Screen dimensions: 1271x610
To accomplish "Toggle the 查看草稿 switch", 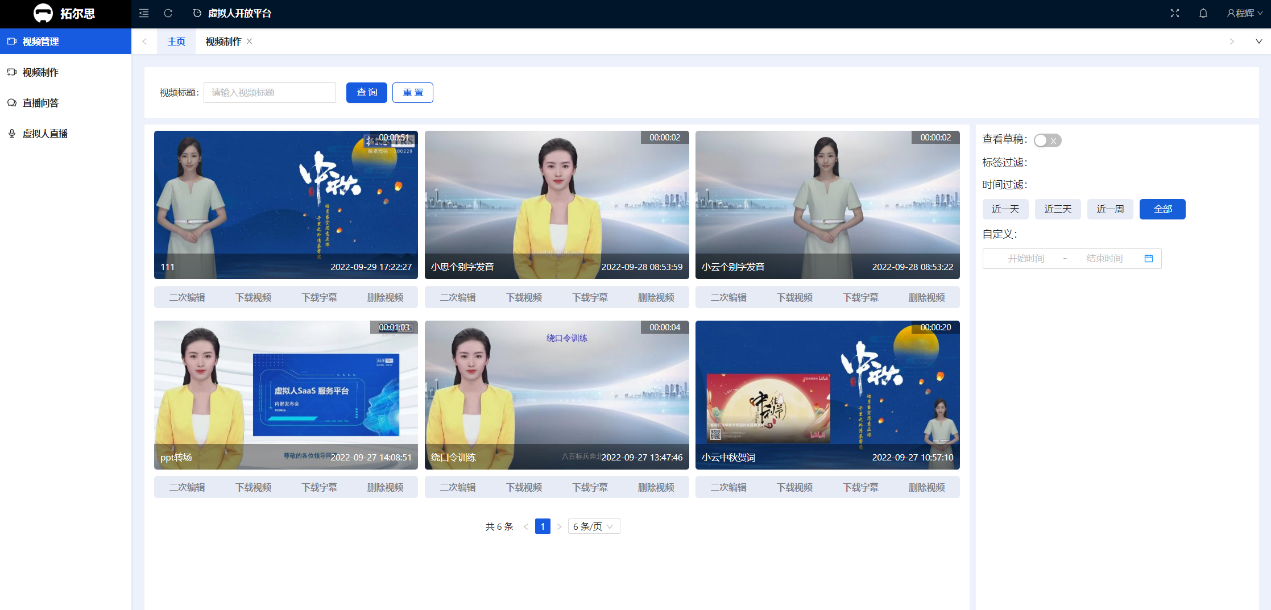I will click(1047, 140).
